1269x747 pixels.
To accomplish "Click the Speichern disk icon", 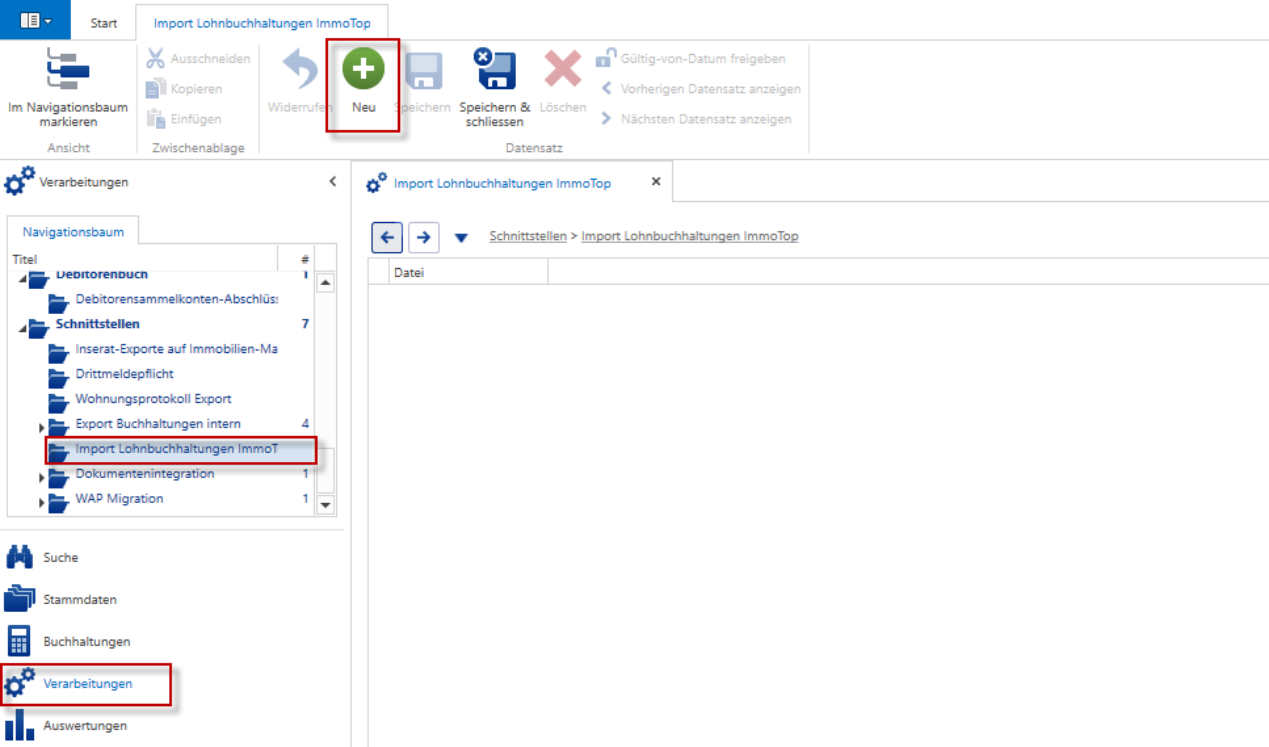I will click(x=424, y=71).
